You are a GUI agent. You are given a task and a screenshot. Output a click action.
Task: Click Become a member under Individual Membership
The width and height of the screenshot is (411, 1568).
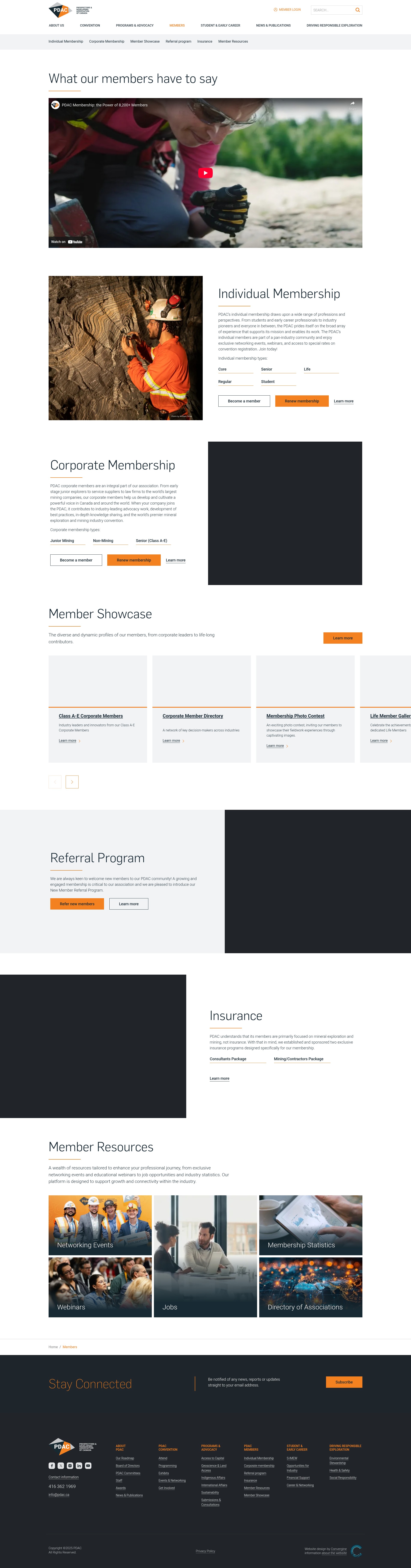tap(244, 401)
